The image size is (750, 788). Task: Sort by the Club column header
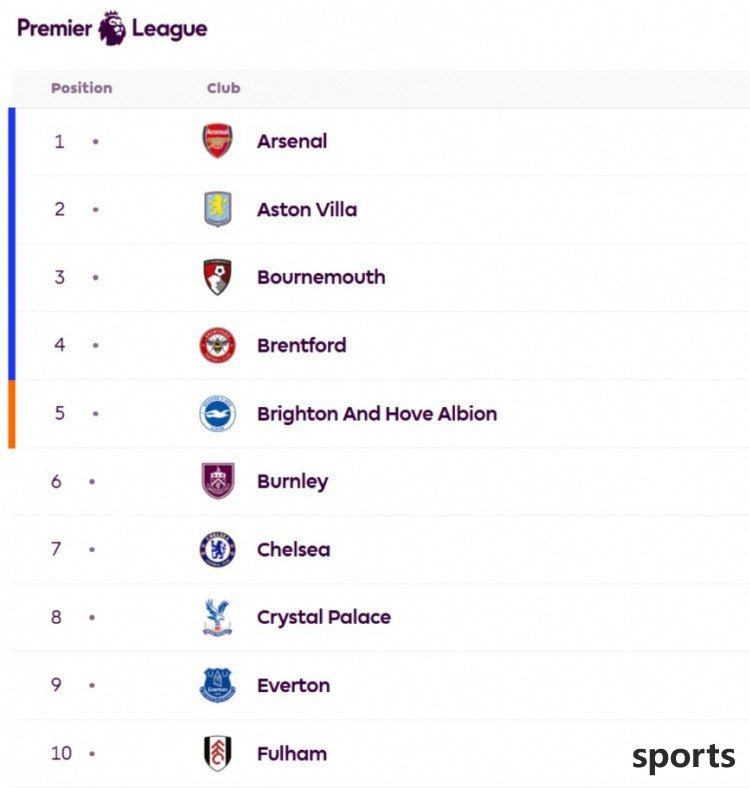pos(224,88)
